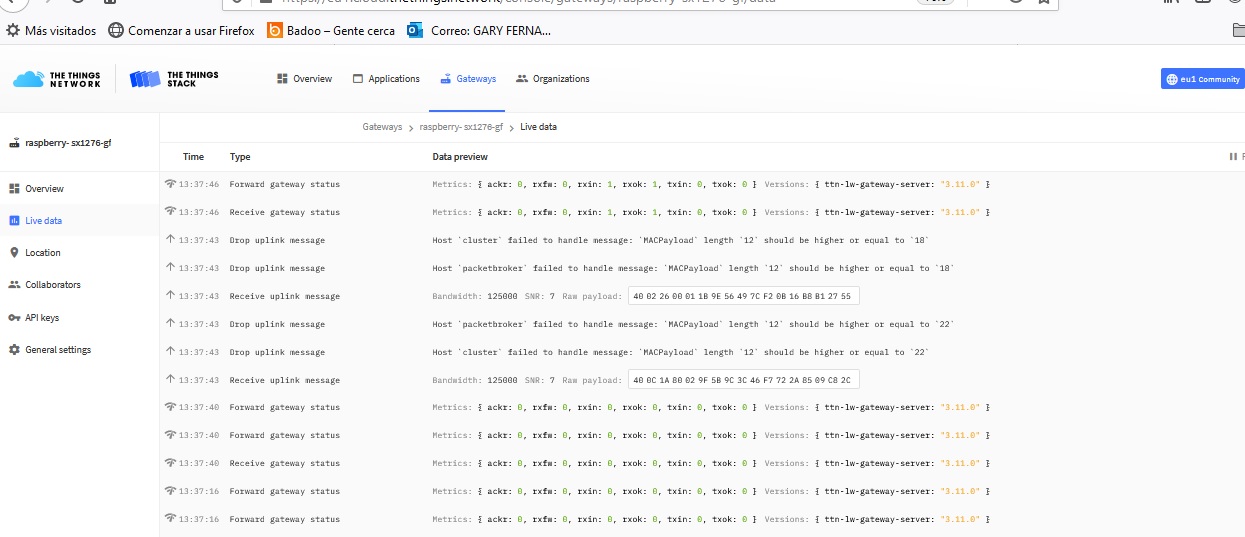The height and width of the screenshot is (537, 1245).
Task: Open Overview in the left sidebar
Action: (44, 189)
